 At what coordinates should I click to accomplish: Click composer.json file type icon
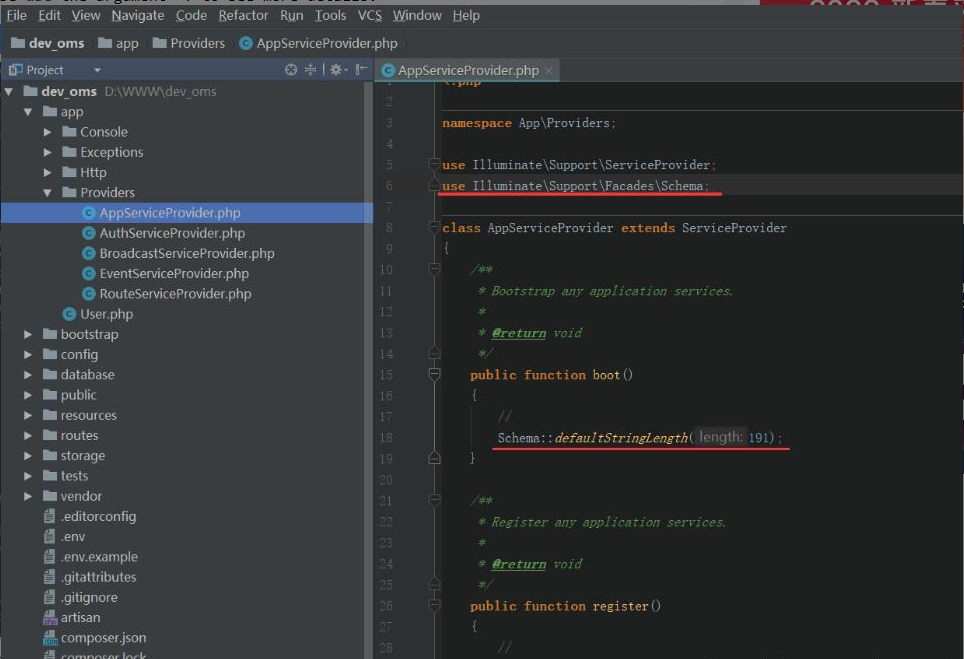[x=50, y=638]
